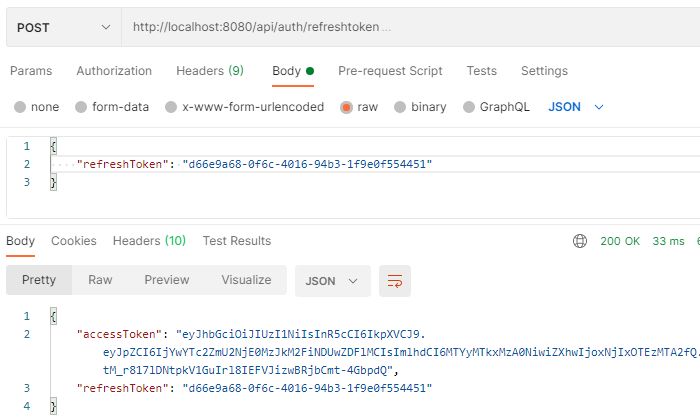
Task: Select the binary body type
Action: [x=421, y=107]
